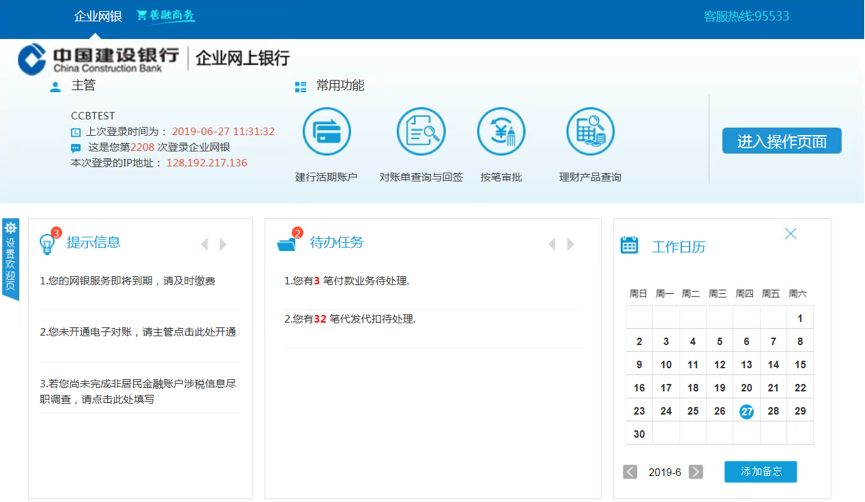Screen dimensions: 865x502
Task: Select date 30 in calendar
Action: (x=639, y=434)
